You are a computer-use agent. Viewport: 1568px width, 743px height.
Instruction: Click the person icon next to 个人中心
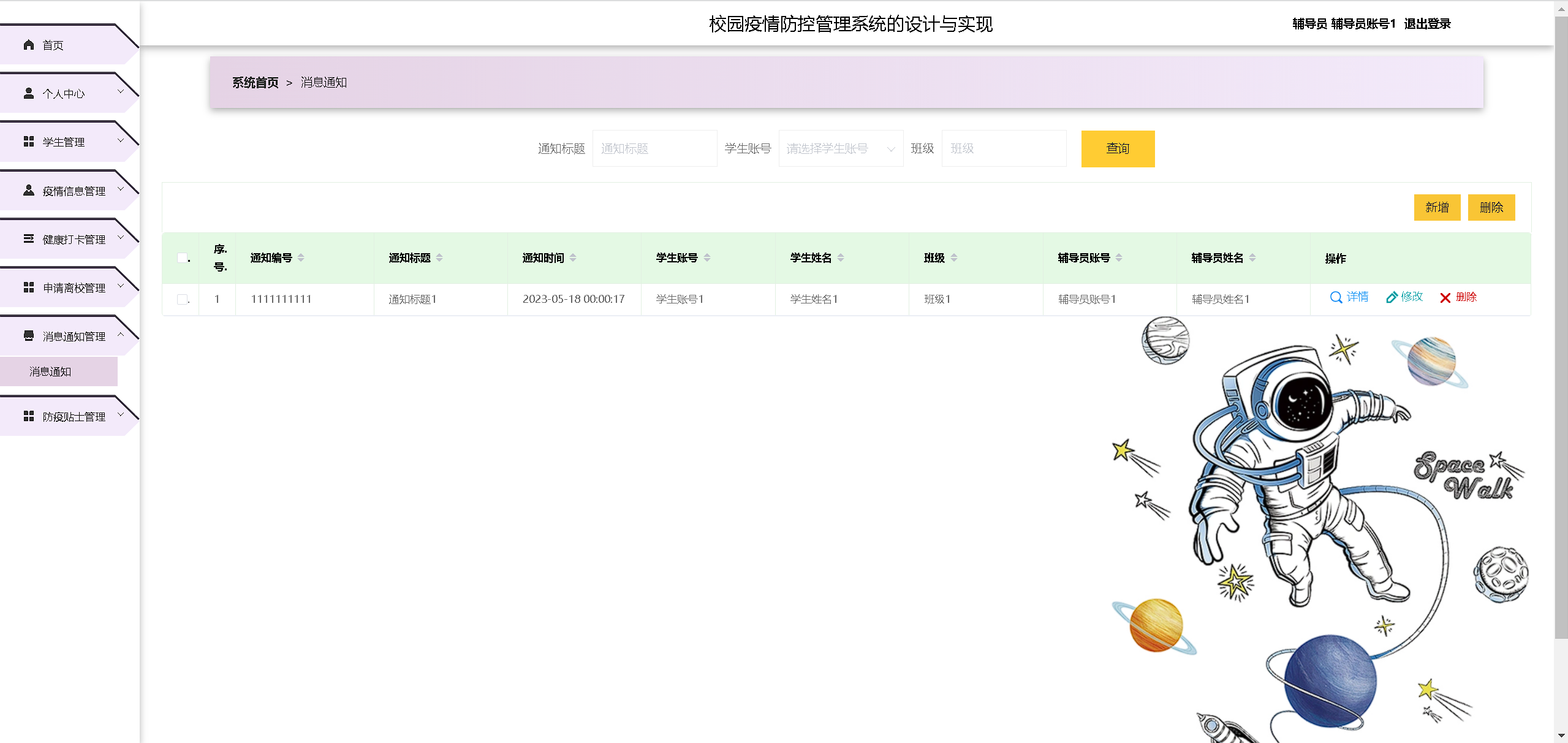point(29,93)
